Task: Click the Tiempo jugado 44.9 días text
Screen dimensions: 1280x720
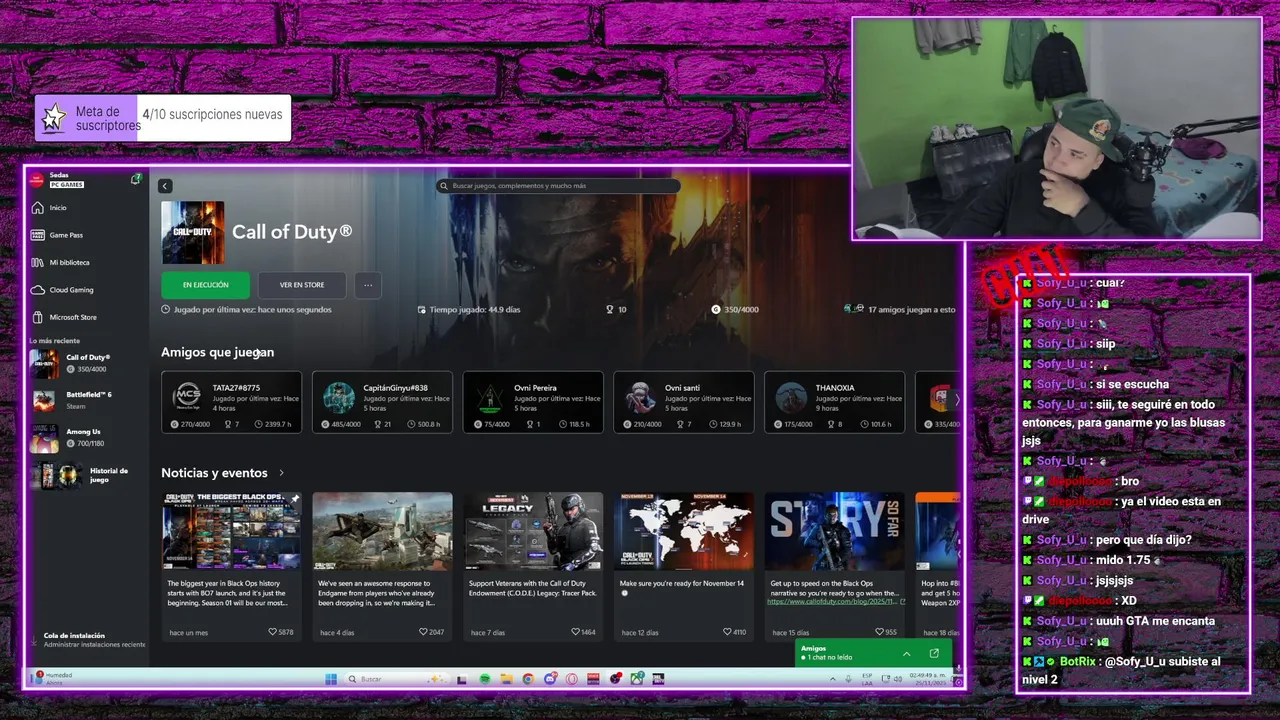Action: pyautogui.click(x=469, y=310)
